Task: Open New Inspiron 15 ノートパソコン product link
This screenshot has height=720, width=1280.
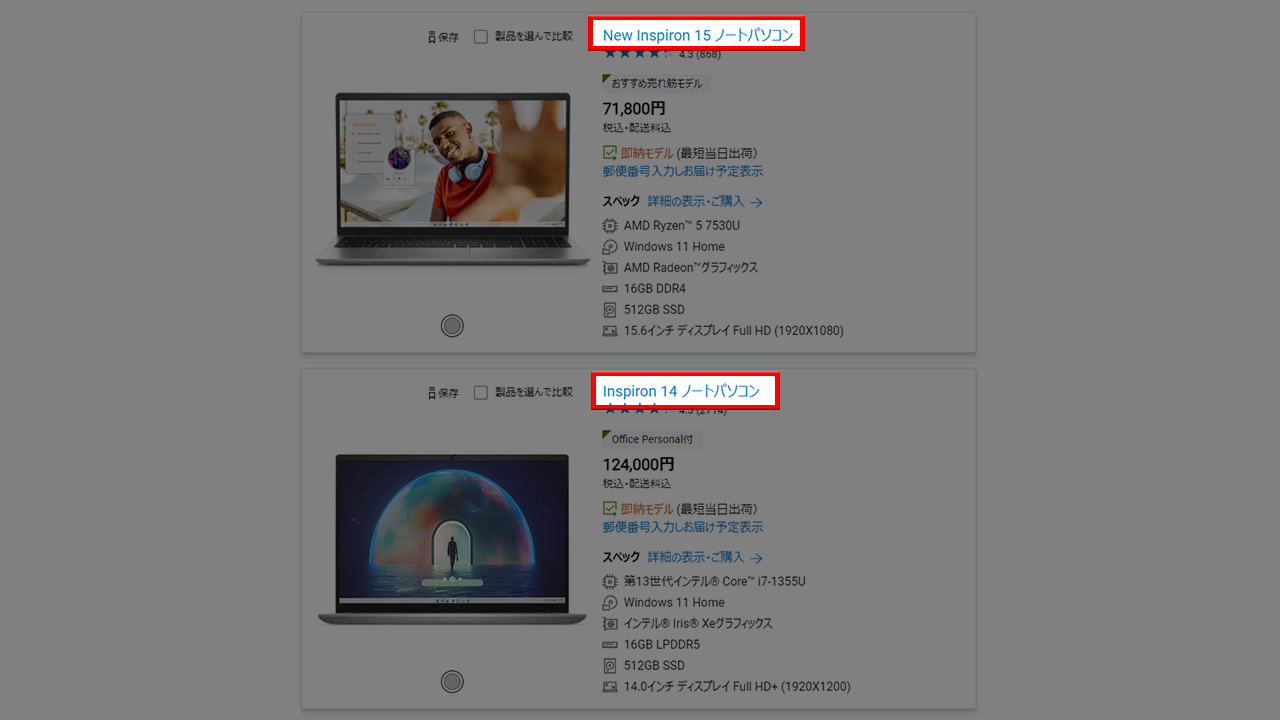Action: (698, 35)
